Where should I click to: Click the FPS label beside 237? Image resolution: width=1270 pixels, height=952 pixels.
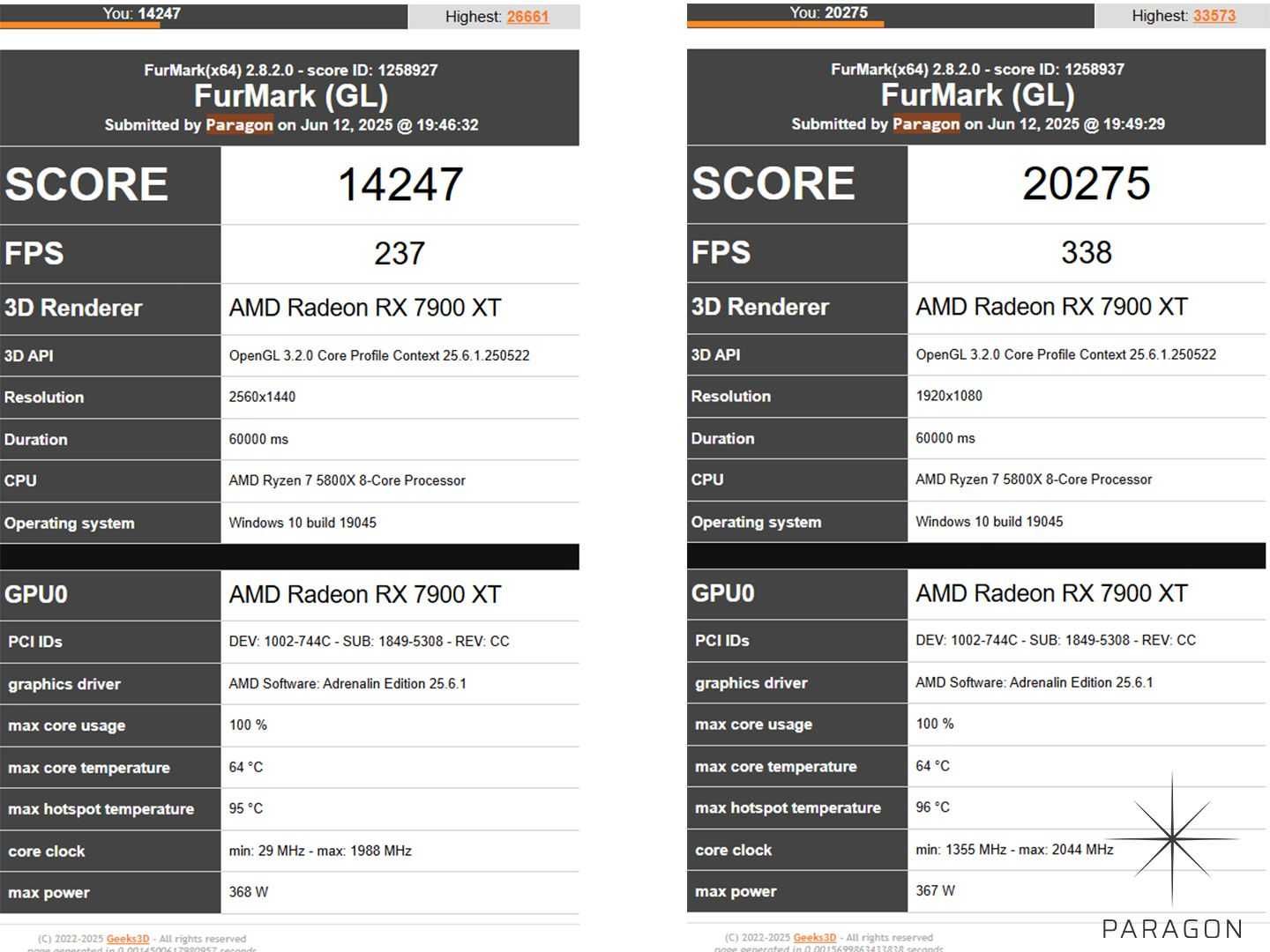[34, 254]
